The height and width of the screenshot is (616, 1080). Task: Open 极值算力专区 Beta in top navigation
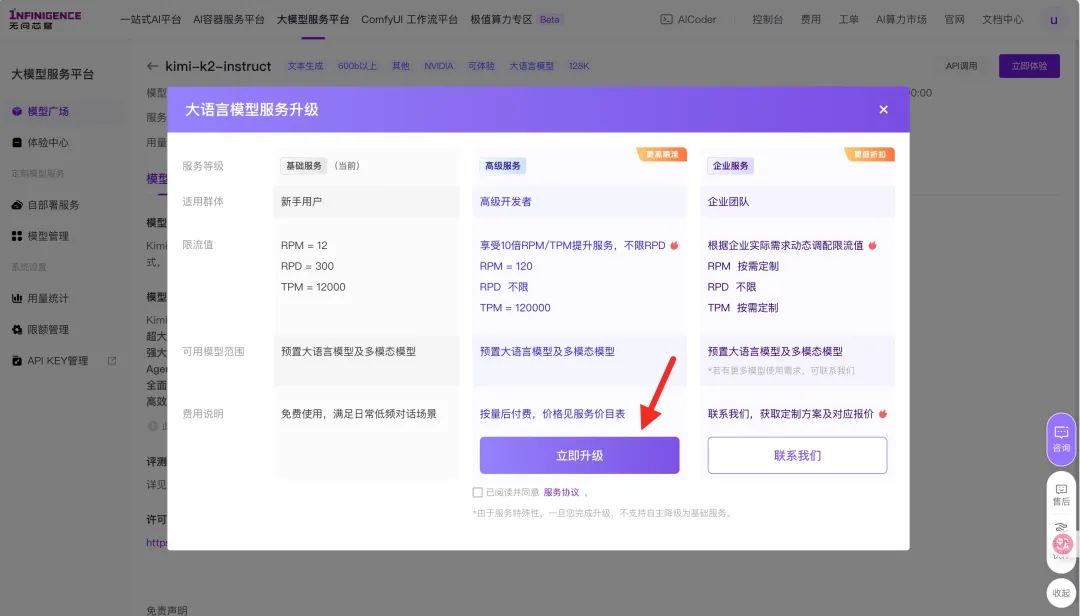(516, 19)
